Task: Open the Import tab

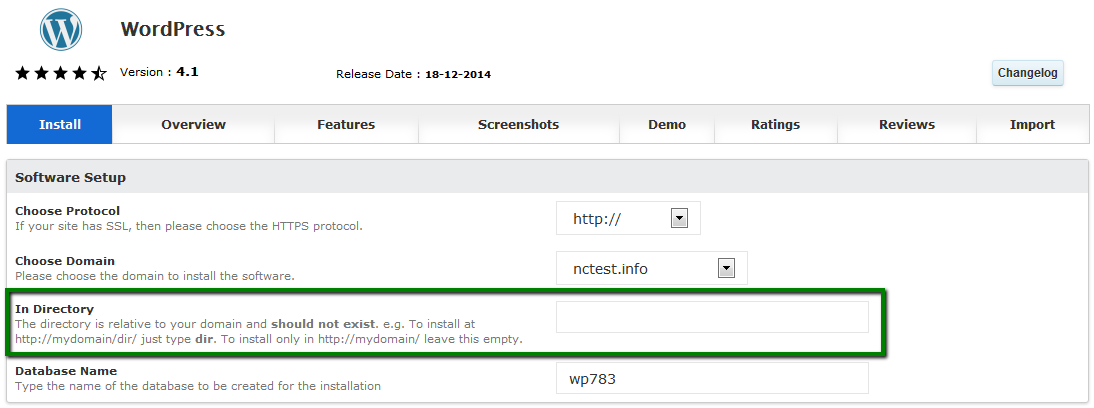Action: (x=1033, y=125)
